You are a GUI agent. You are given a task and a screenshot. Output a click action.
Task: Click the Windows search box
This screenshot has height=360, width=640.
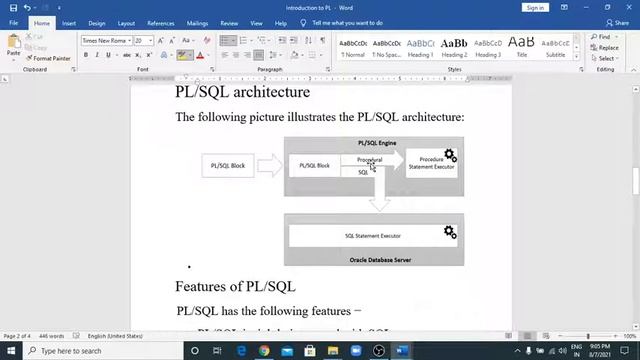(x=103, y=351)
